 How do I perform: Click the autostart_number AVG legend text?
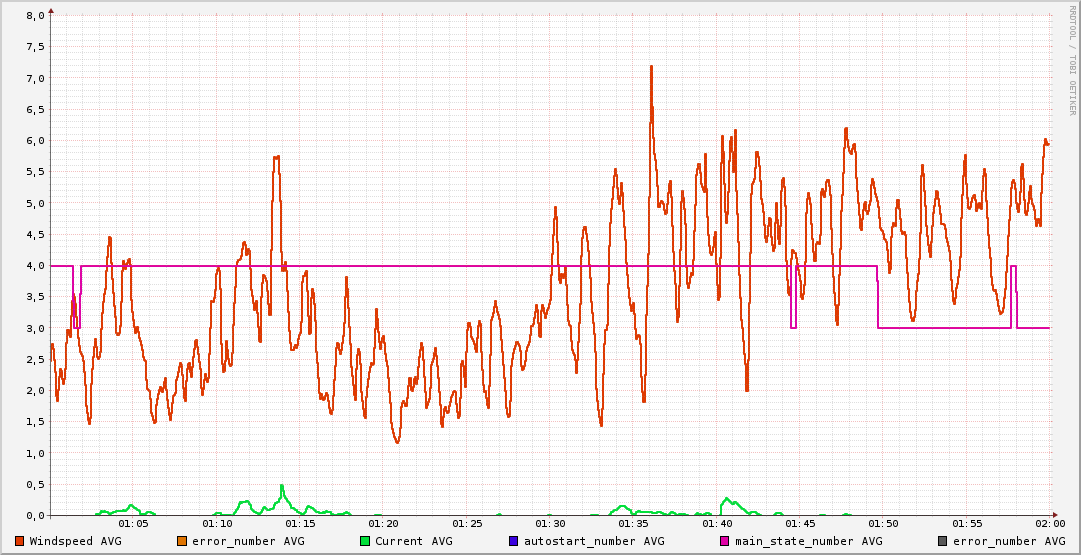(x=594, y=541)
